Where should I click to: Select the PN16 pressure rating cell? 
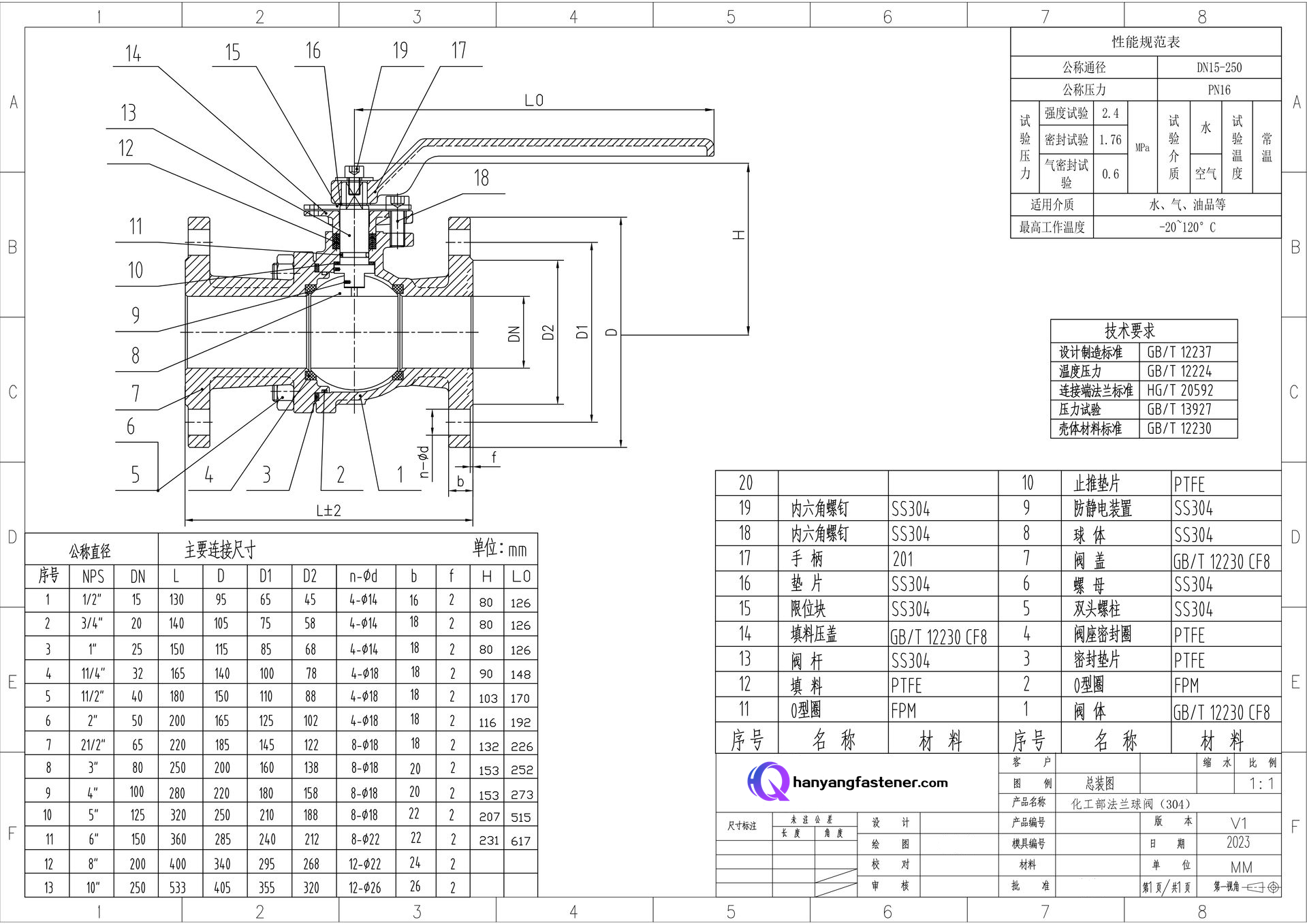1219,90
